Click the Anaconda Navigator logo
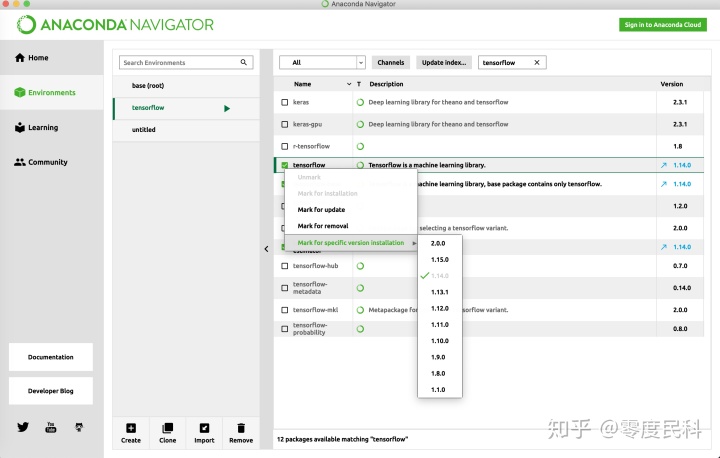This screenshot has width=720, height=458. (x=115, y=25)
